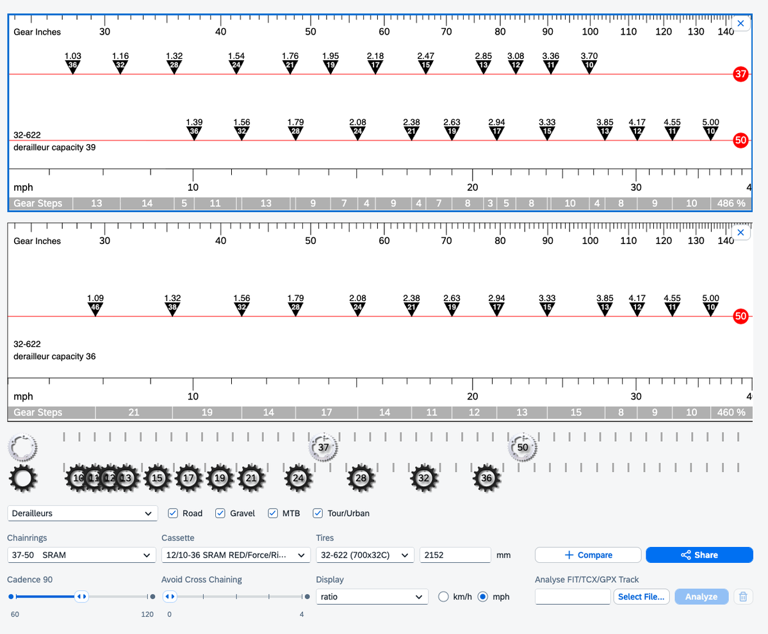Click the 50-tooth chainring gear icon
This screenshot has width=768, height=634.
pos(523,447)
